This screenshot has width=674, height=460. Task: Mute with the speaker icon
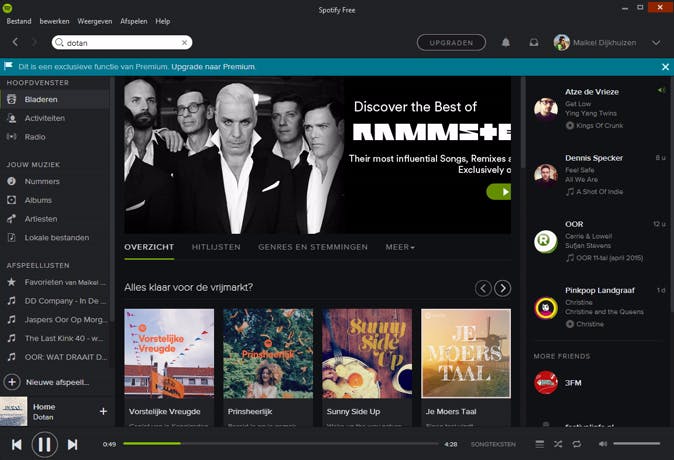click(x=603, y=444)
